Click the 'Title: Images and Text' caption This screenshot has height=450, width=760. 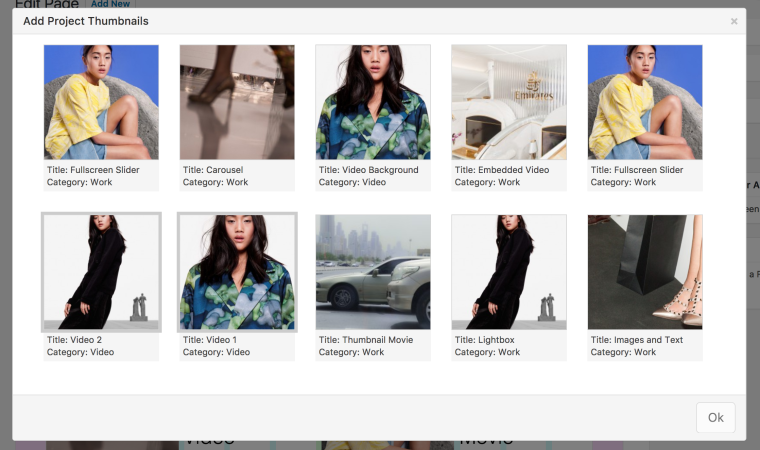pyautogui.click(x=637, y=340)
